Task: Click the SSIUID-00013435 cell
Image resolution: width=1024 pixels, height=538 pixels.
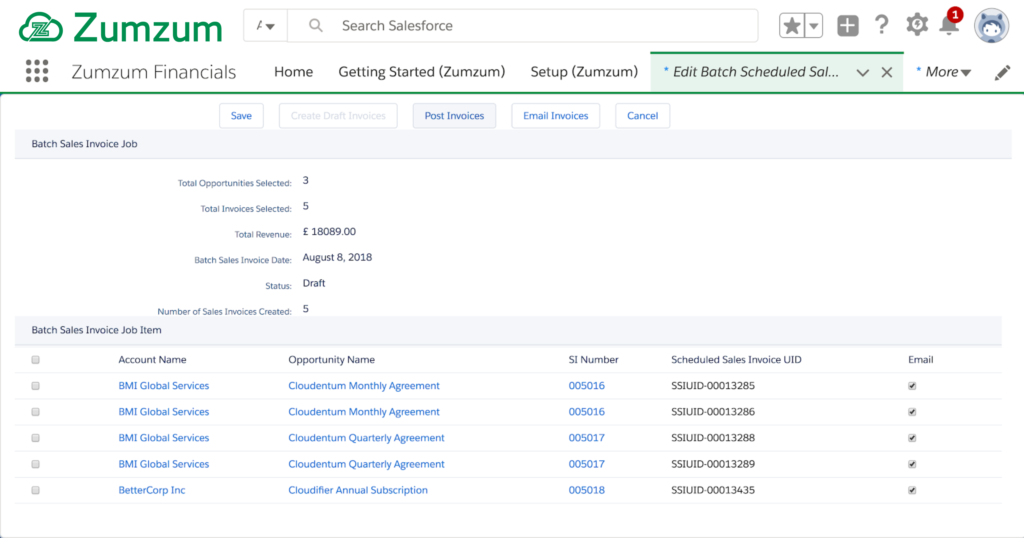Action: 712,490
